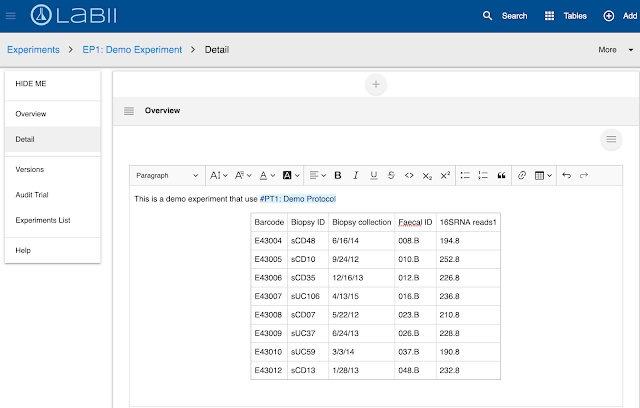
Task: Insert a block quote
Action: click(501, 175)
